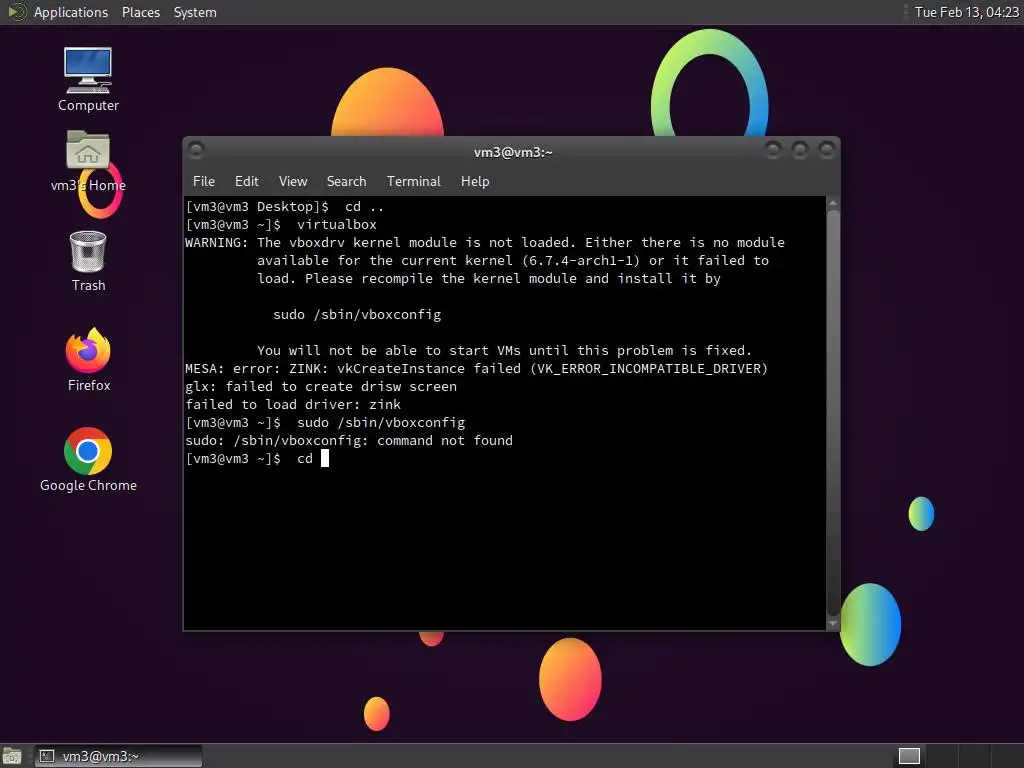Click the '[vm3@vm3 Desktop]$ cd ..' line
This screenshot has width=1024, height=768.
pos(285,206)
